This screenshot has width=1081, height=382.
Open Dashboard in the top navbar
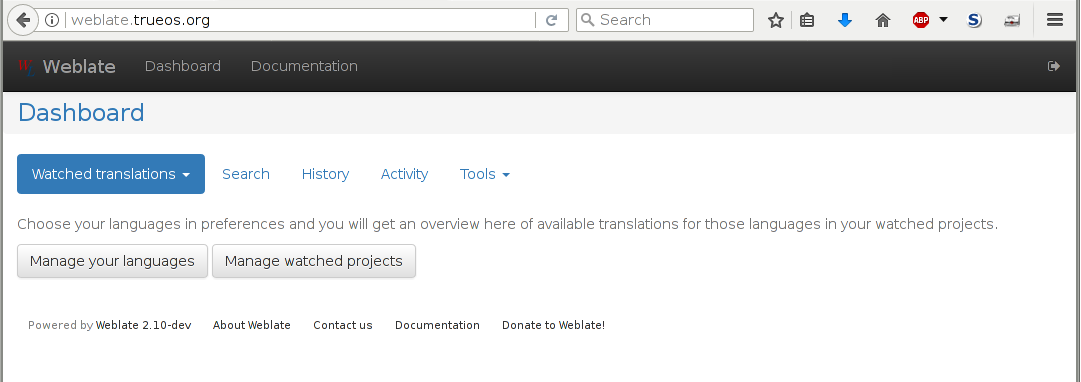click(183, 66)
